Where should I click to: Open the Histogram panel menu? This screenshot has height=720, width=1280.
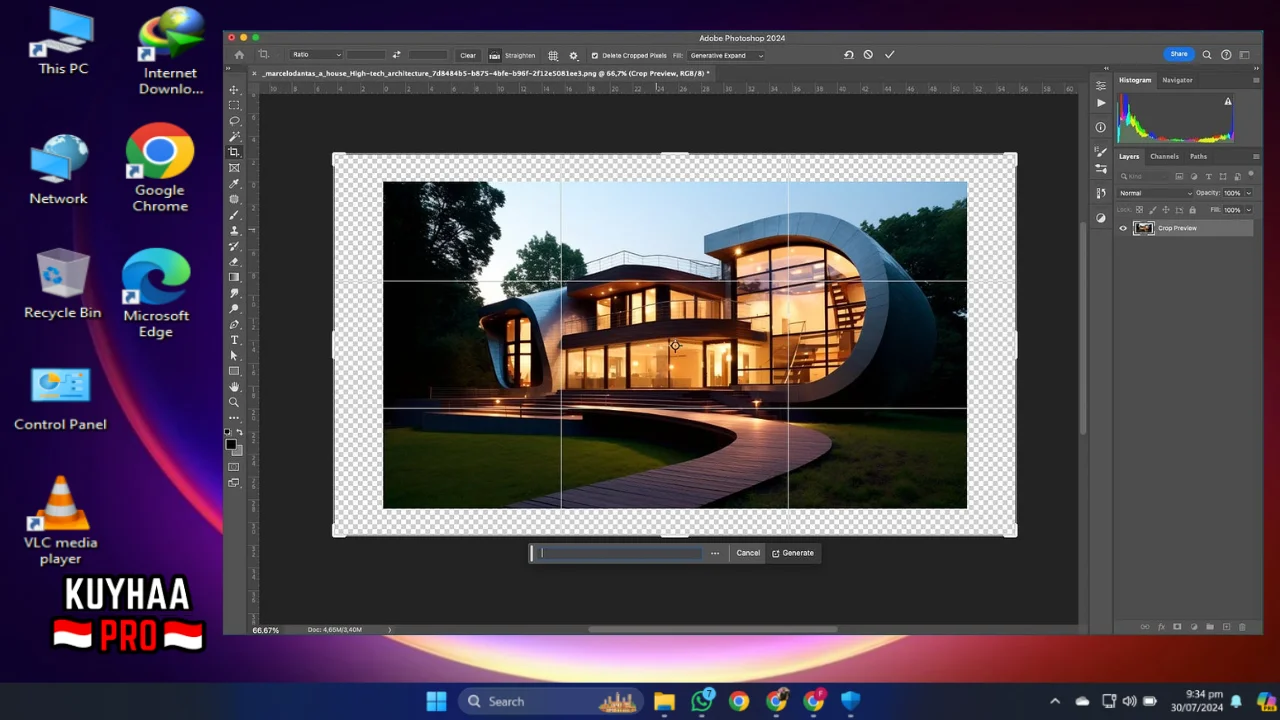pyautogui.click(x=1256, y=80)
